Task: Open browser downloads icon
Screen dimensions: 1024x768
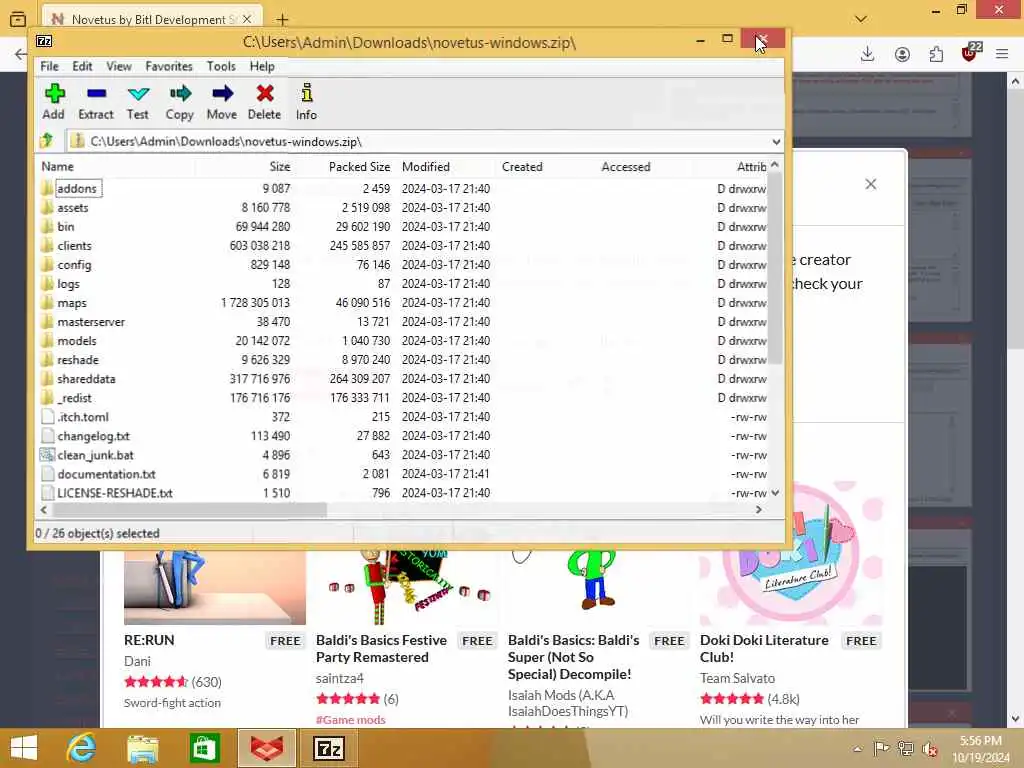Action: point(867,54)
